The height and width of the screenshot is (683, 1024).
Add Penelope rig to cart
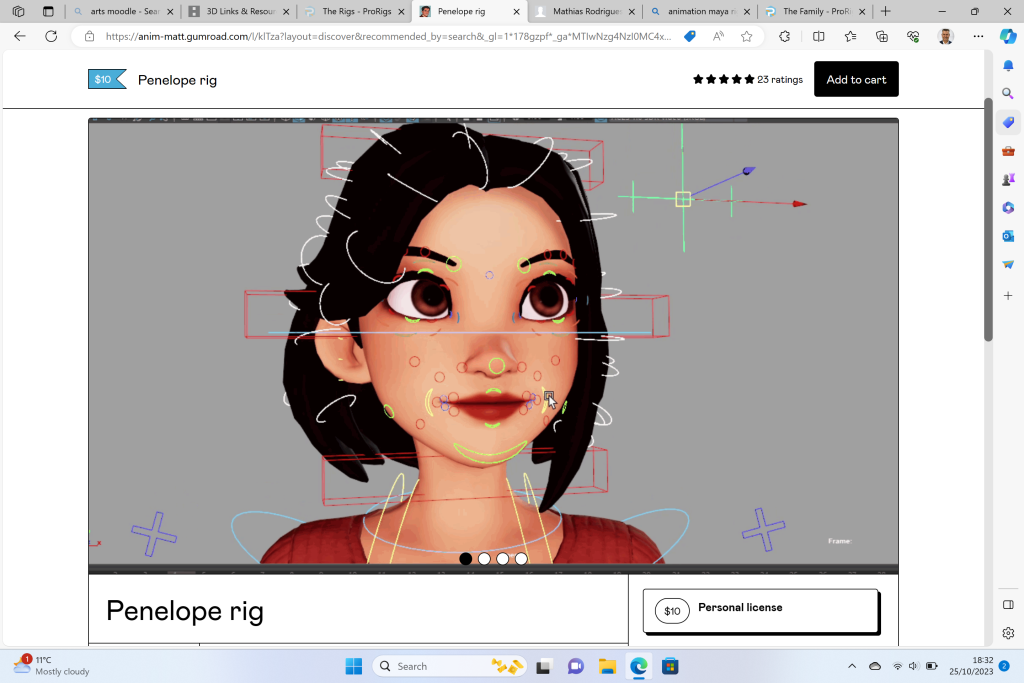pos(856,79)
